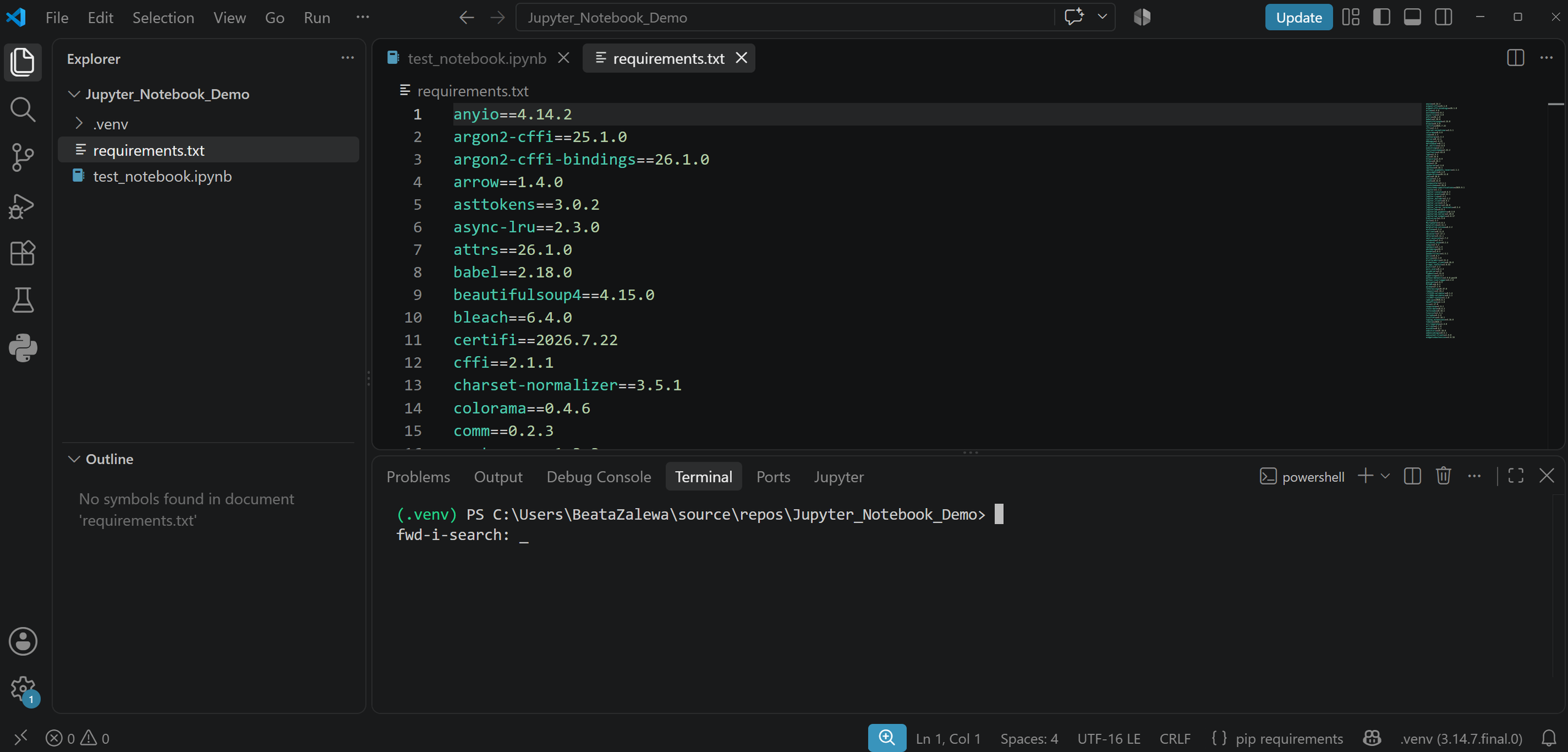Switch to the Debug Console tab
The width and height of the screenshot is (1568, 752).
598,476
